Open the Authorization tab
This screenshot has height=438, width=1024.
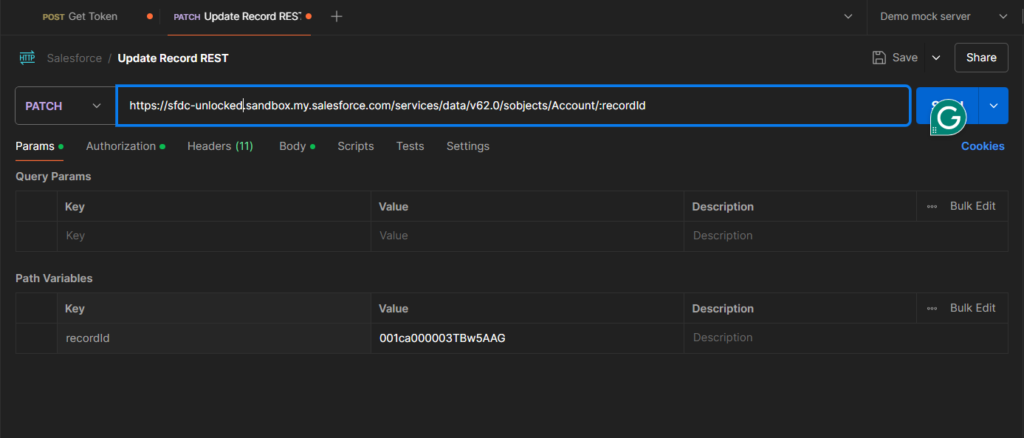125,146
